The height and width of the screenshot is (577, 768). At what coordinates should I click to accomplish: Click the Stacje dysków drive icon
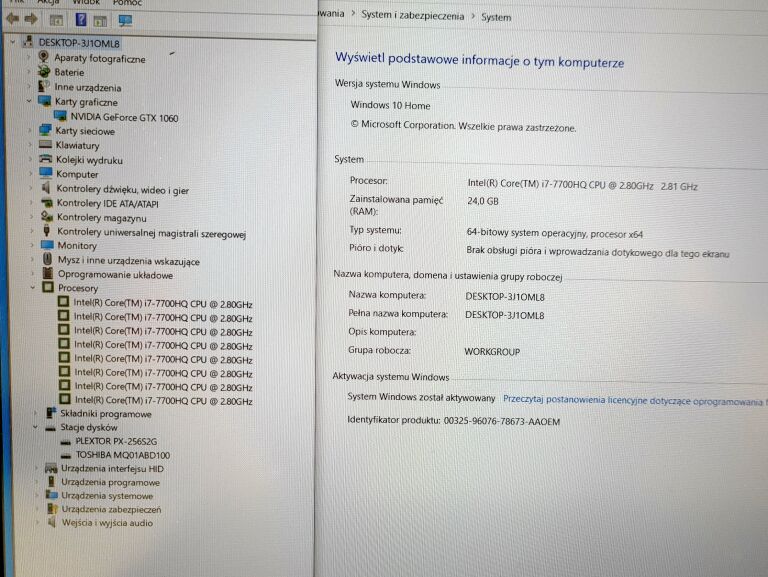tap(50, 428)
